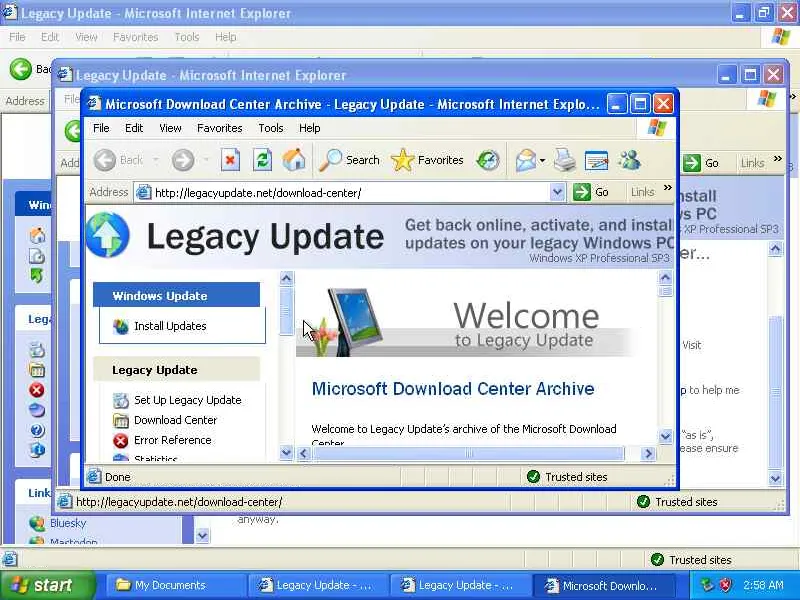Click the Microsoft Download Center Archive heading
The image size is (800, 600).
[453, 389]
